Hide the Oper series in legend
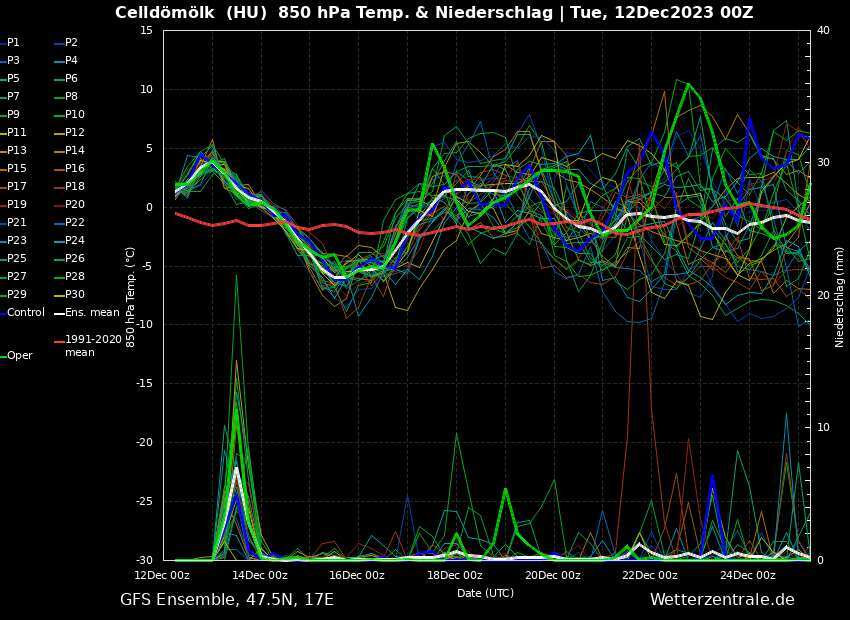Image resolution: width=850 pixels, height=620 pixels. 19,356
